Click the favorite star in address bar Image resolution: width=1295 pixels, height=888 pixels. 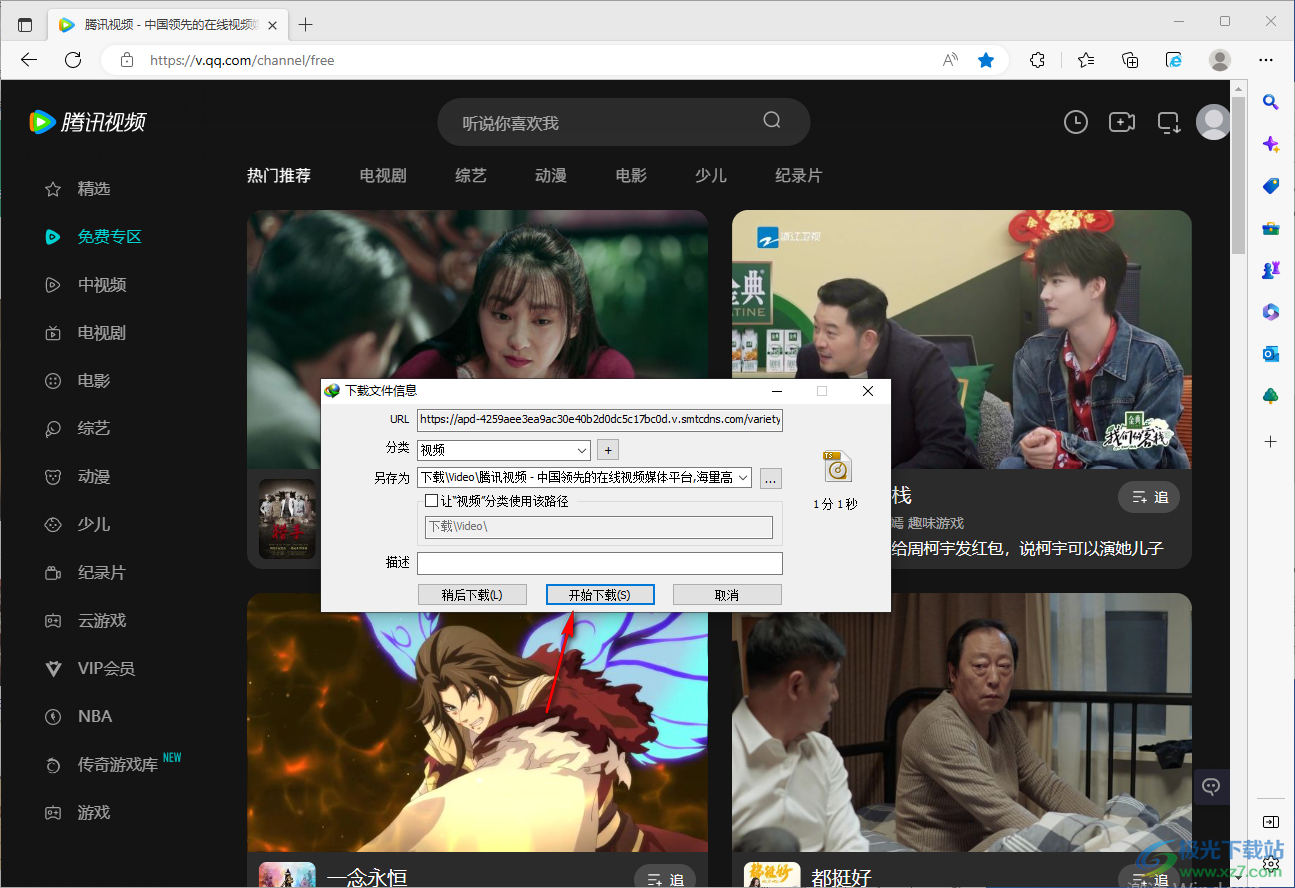(x=986, y=60)
